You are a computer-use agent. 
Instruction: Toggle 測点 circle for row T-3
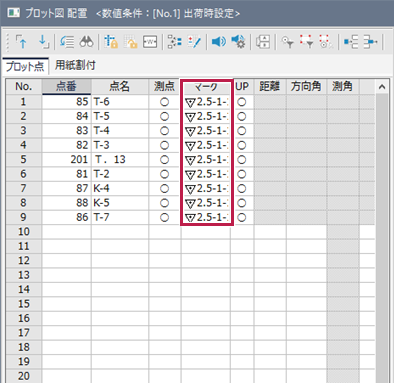tap(164, 145)
